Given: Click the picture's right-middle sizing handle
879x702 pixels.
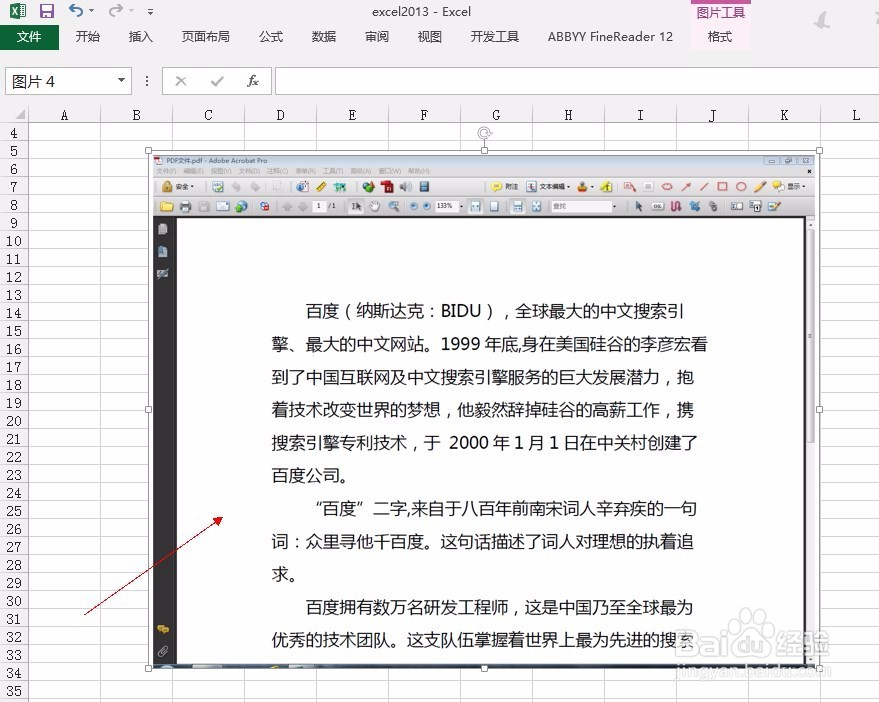Looking at the screenshot, I should (x=820, y=409).
